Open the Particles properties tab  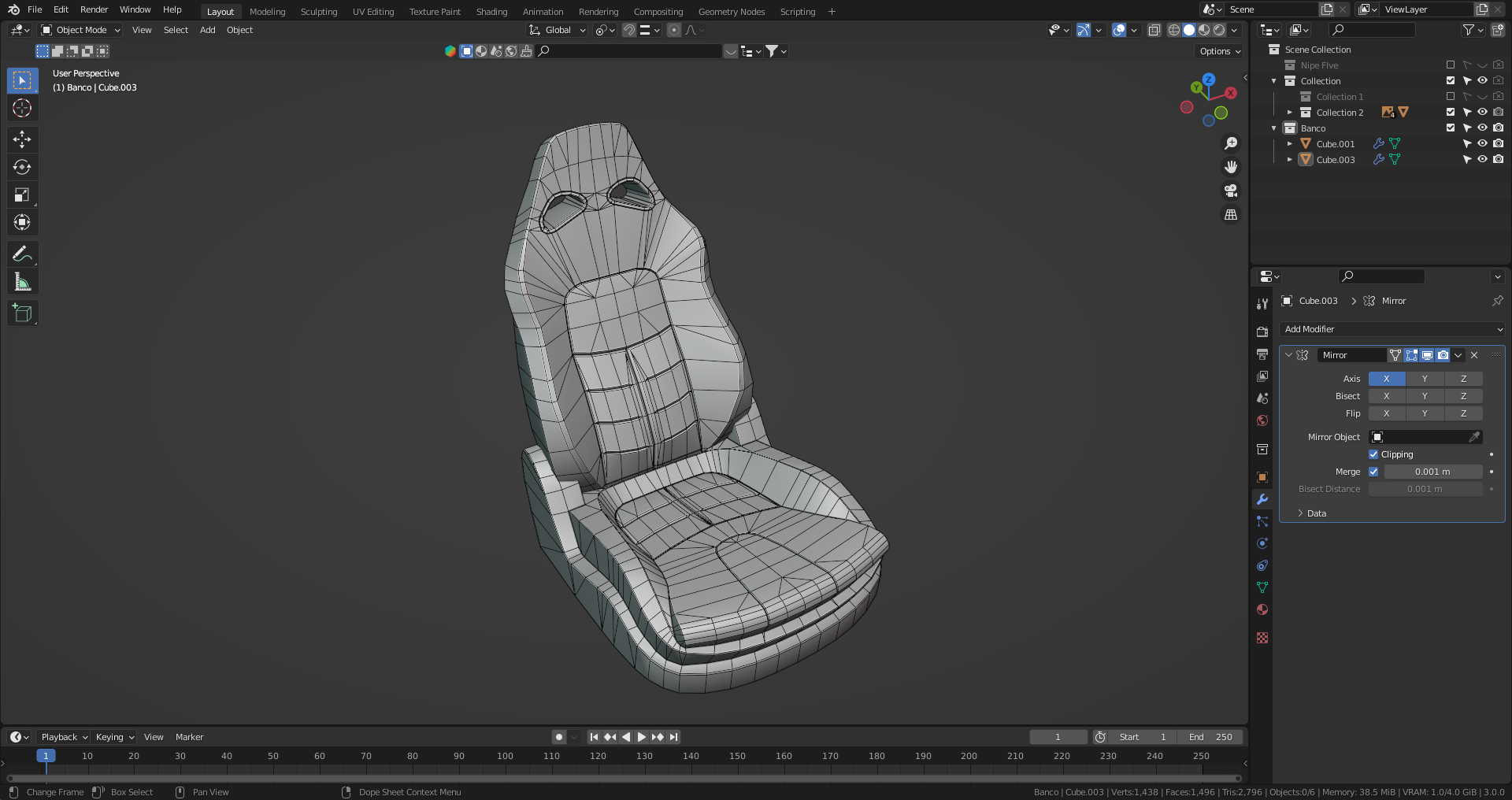pos(1262,521)
